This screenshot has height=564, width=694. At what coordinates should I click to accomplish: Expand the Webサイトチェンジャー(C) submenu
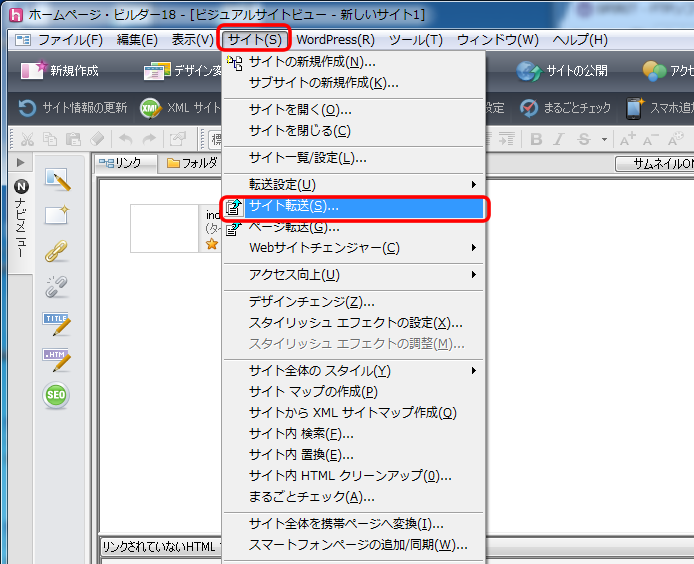(x=353, y=247)
